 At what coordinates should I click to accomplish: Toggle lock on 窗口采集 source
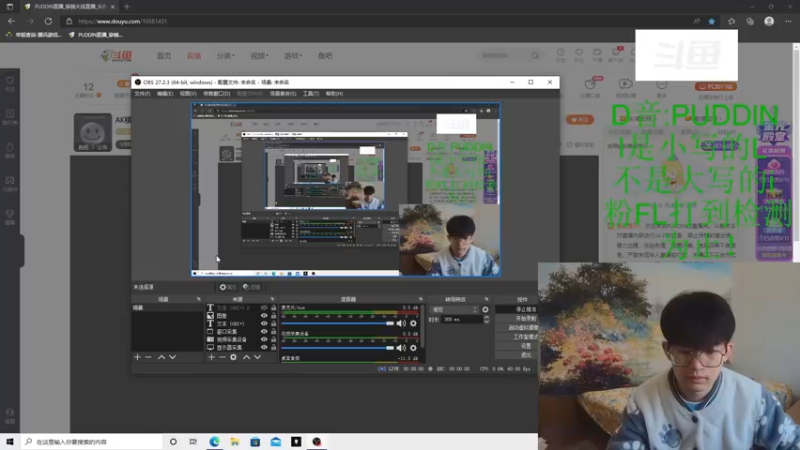[273, 332]
